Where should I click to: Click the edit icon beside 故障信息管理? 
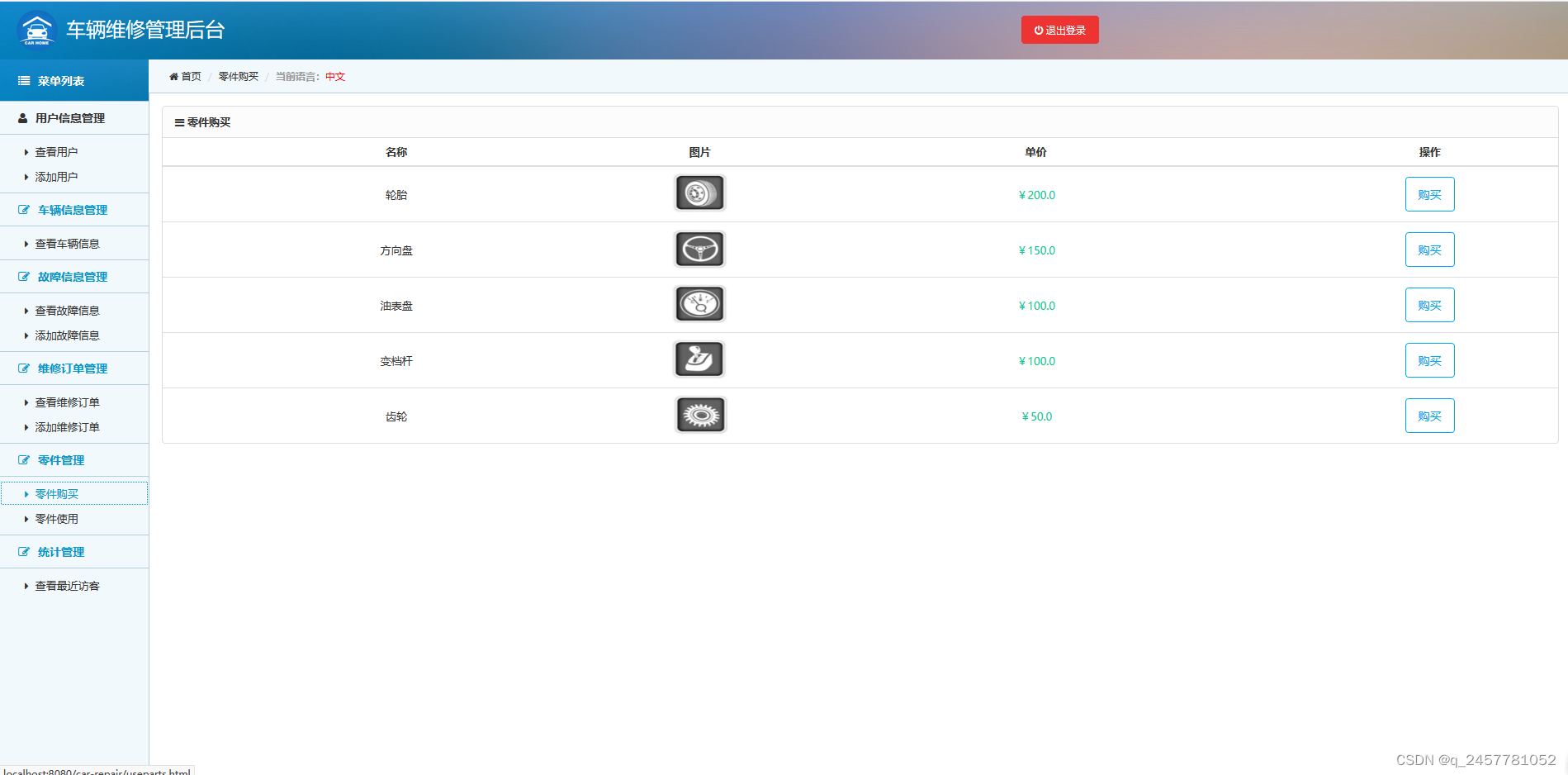[x=24, y=277]
